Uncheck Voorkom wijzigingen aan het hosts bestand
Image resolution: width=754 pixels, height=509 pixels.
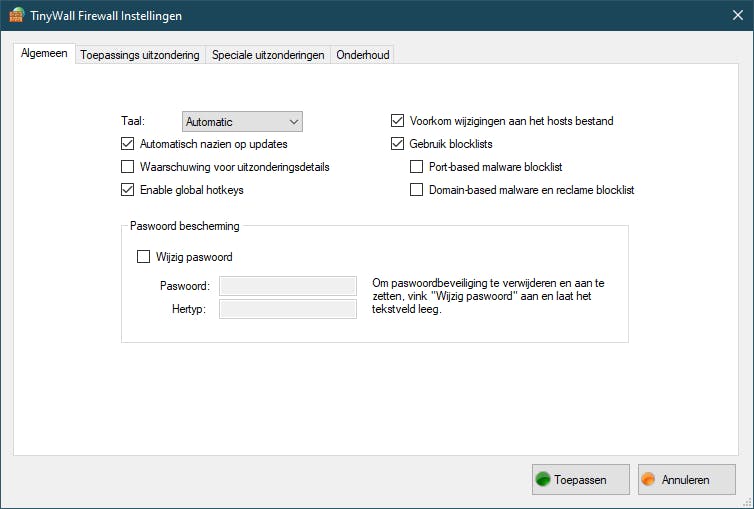coord(397,121)
